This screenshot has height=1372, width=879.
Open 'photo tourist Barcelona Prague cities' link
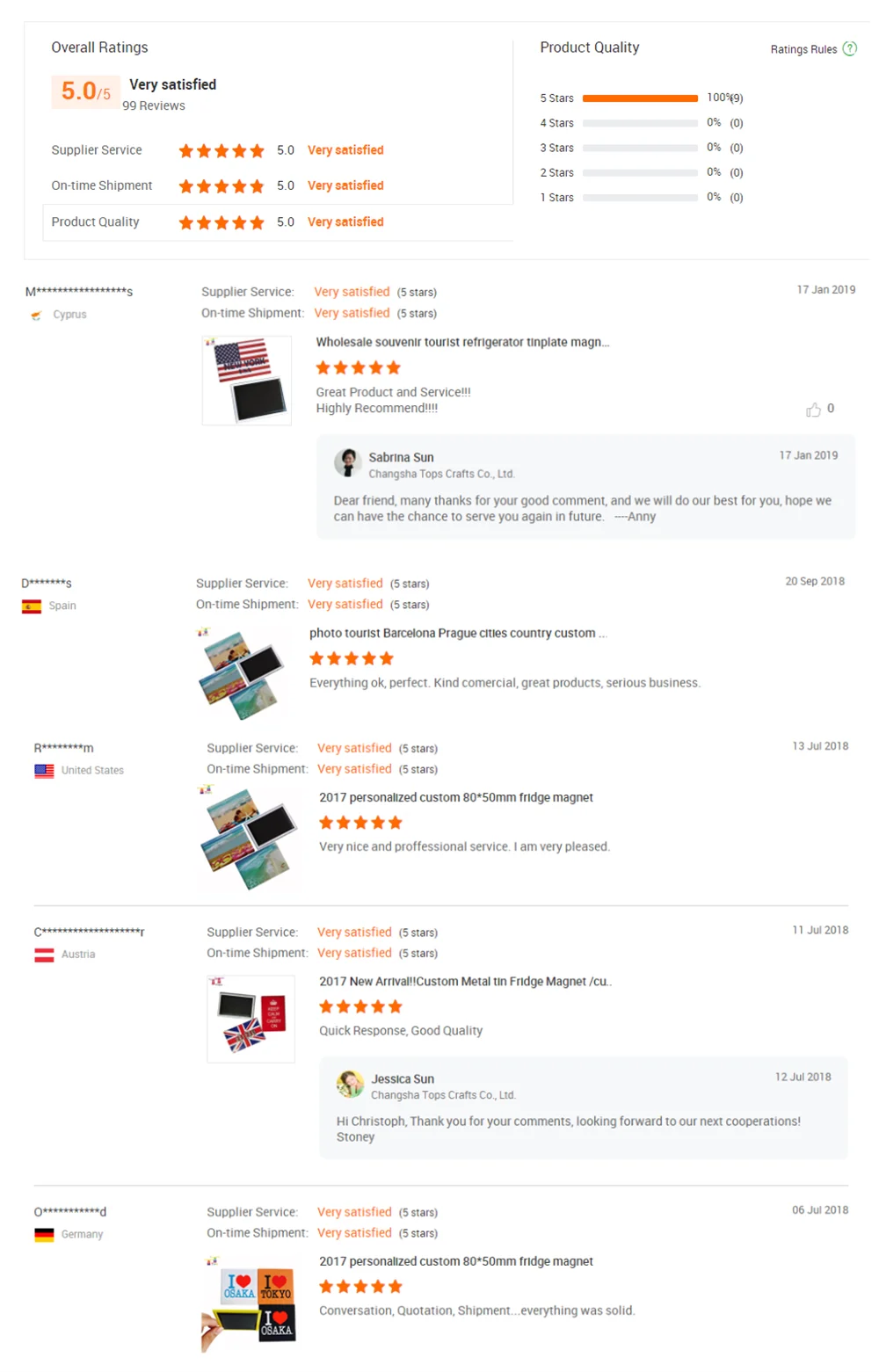tap(458, 633)
